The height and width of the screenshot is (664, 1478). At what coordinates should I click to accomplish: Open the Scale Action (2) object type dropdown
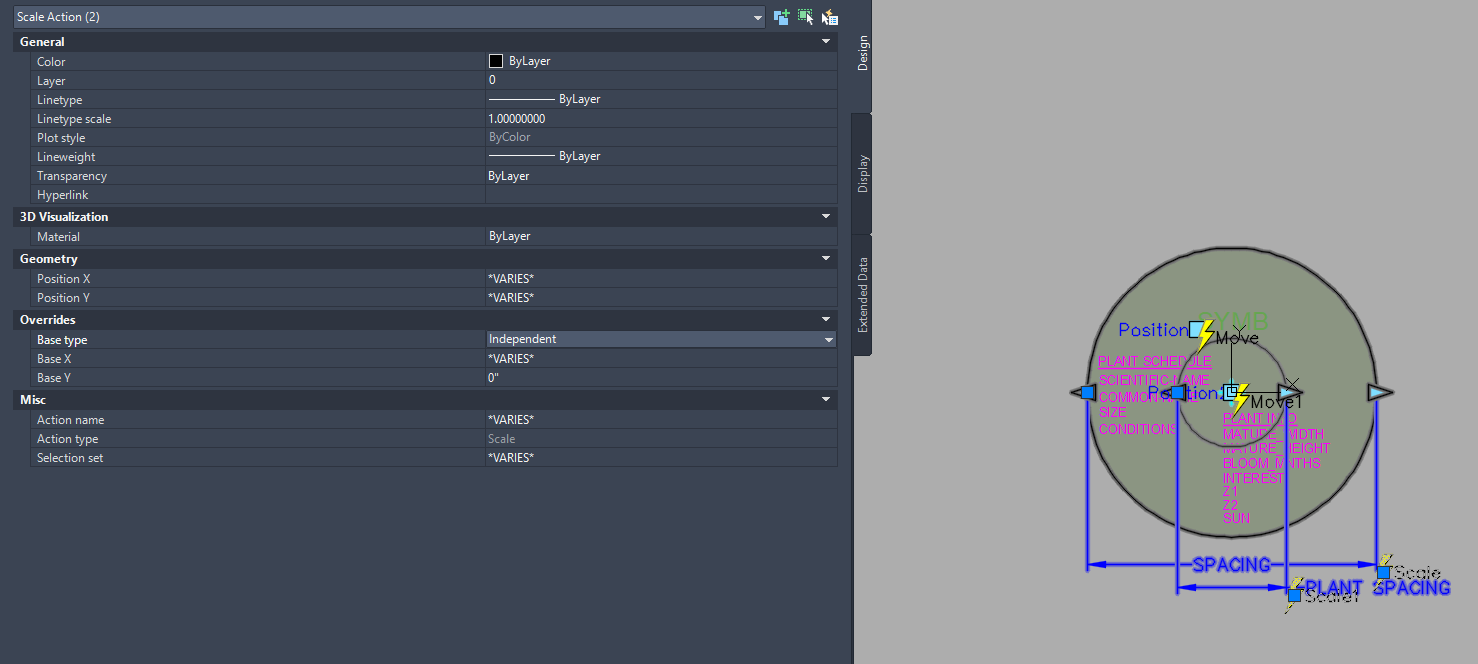(390, 17)
